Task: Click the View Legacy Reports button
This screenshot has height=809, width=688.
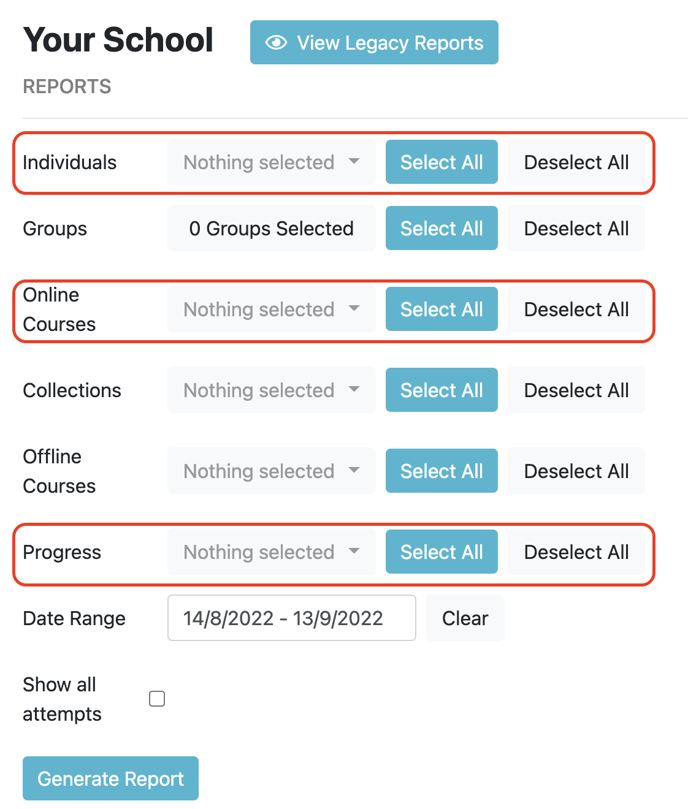Action: pyautogui.click(x=374, y=42)
